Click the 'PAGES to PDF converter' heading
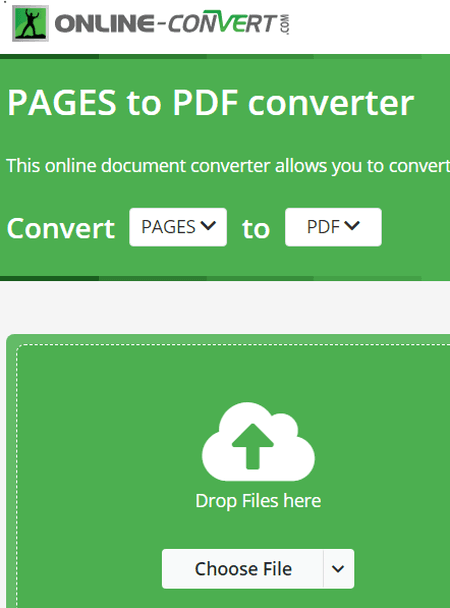The height and width of the screenshot is (608, 450). click(210, 103)
